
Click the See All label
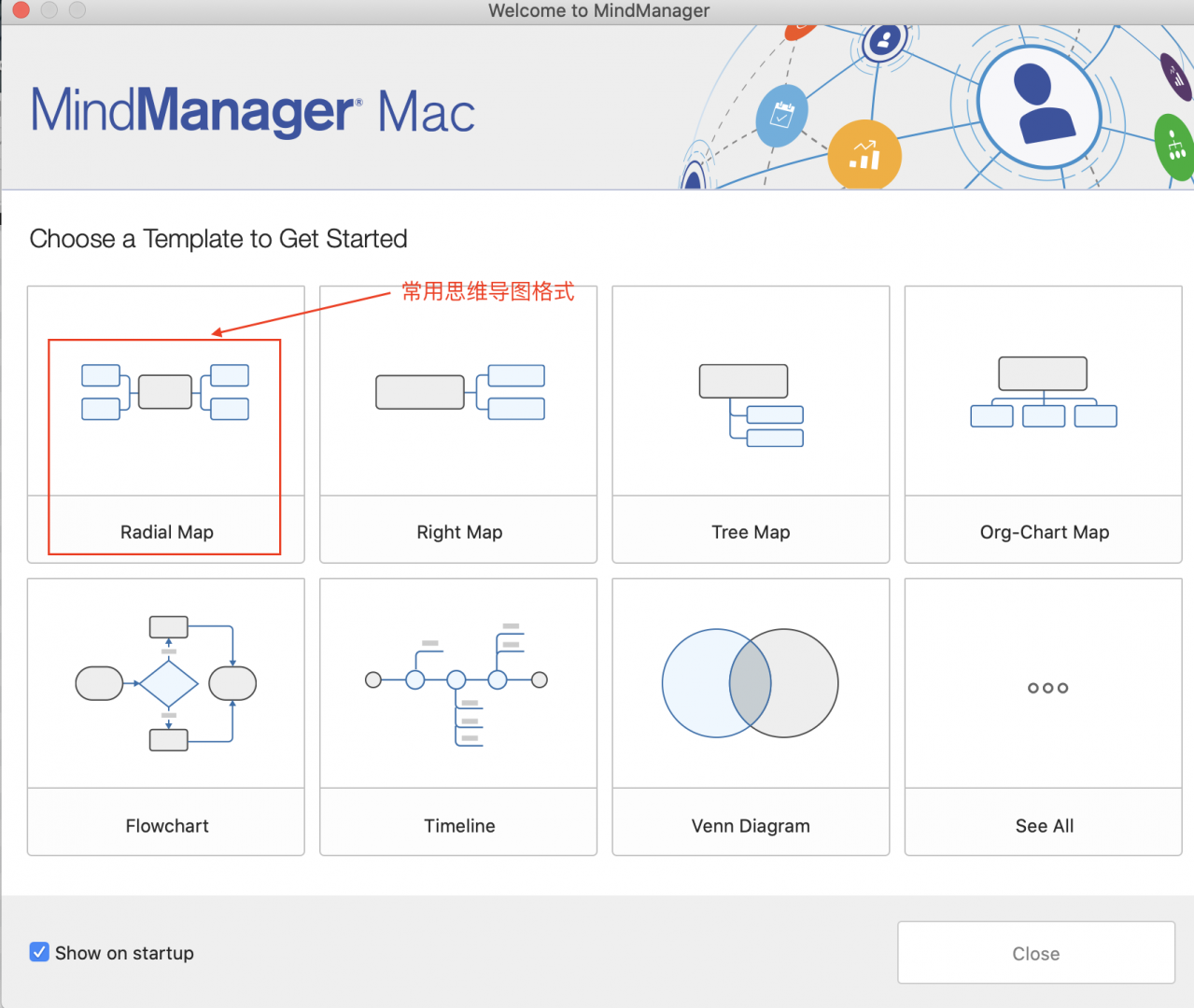1045,826
